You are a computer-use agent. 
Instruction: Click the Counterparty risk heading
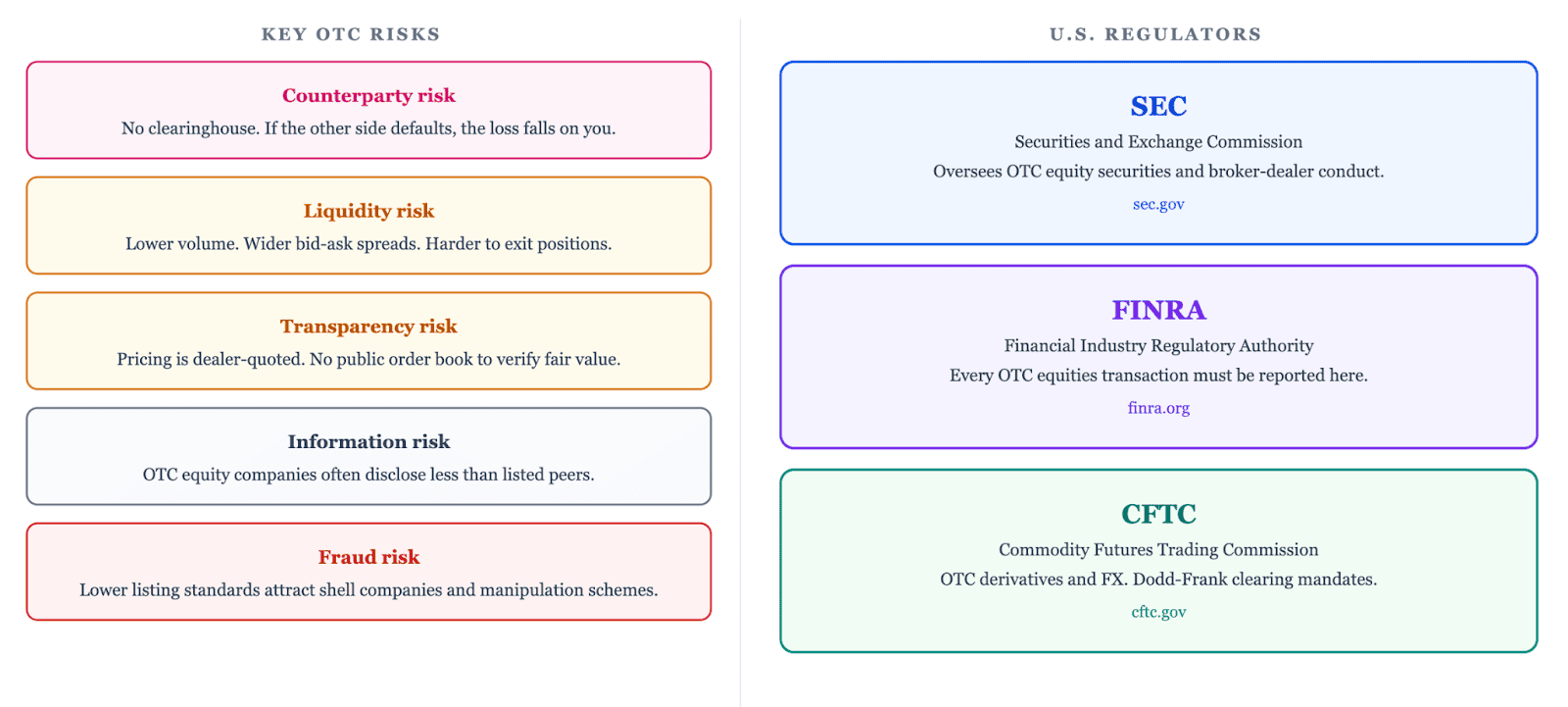point(368,95)
